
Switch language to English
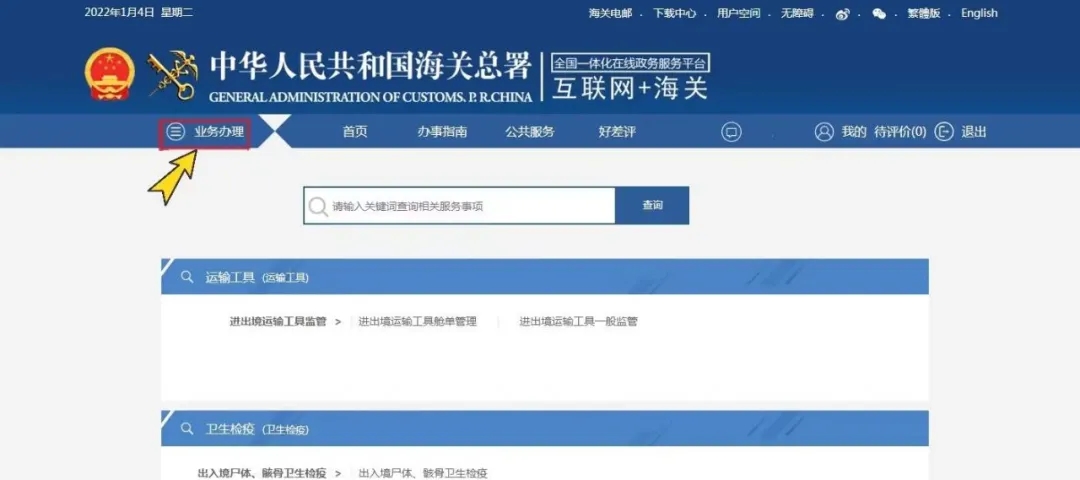tap(979, 14)
